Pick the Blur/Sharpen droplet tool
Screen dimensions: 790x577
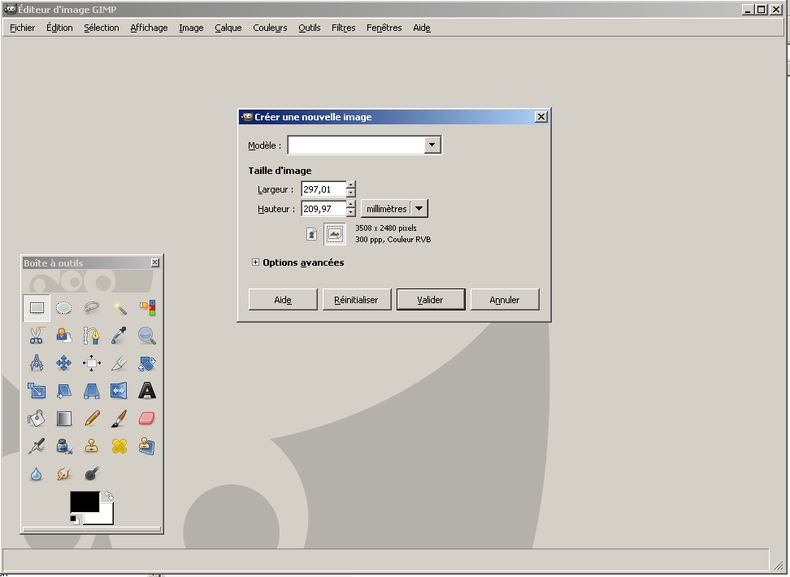(37, 474)
